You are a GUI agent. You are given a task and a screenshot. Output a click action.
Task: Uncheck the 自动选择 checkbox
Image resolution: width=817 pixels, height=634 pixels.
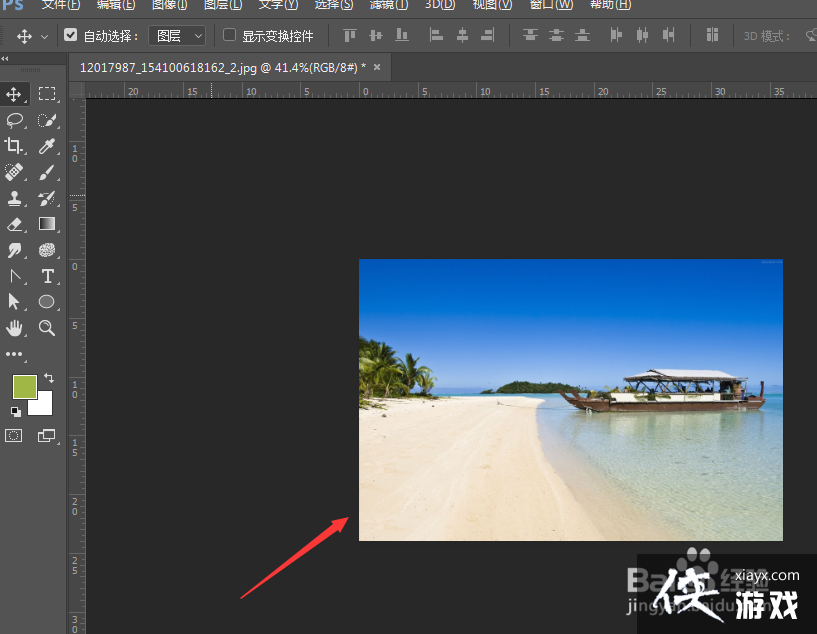click(70, 35)
